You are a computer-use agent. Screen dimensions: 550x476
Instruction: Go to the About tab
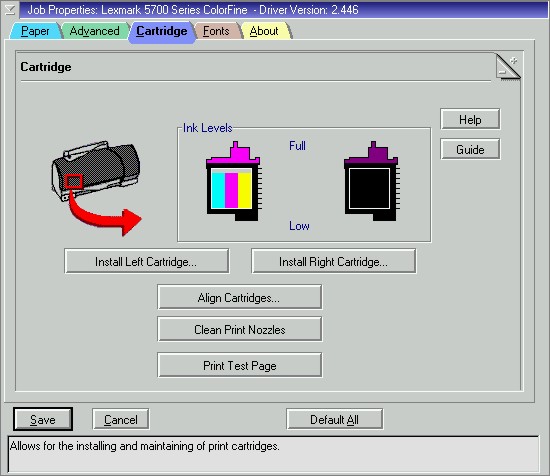coord(264,31)
